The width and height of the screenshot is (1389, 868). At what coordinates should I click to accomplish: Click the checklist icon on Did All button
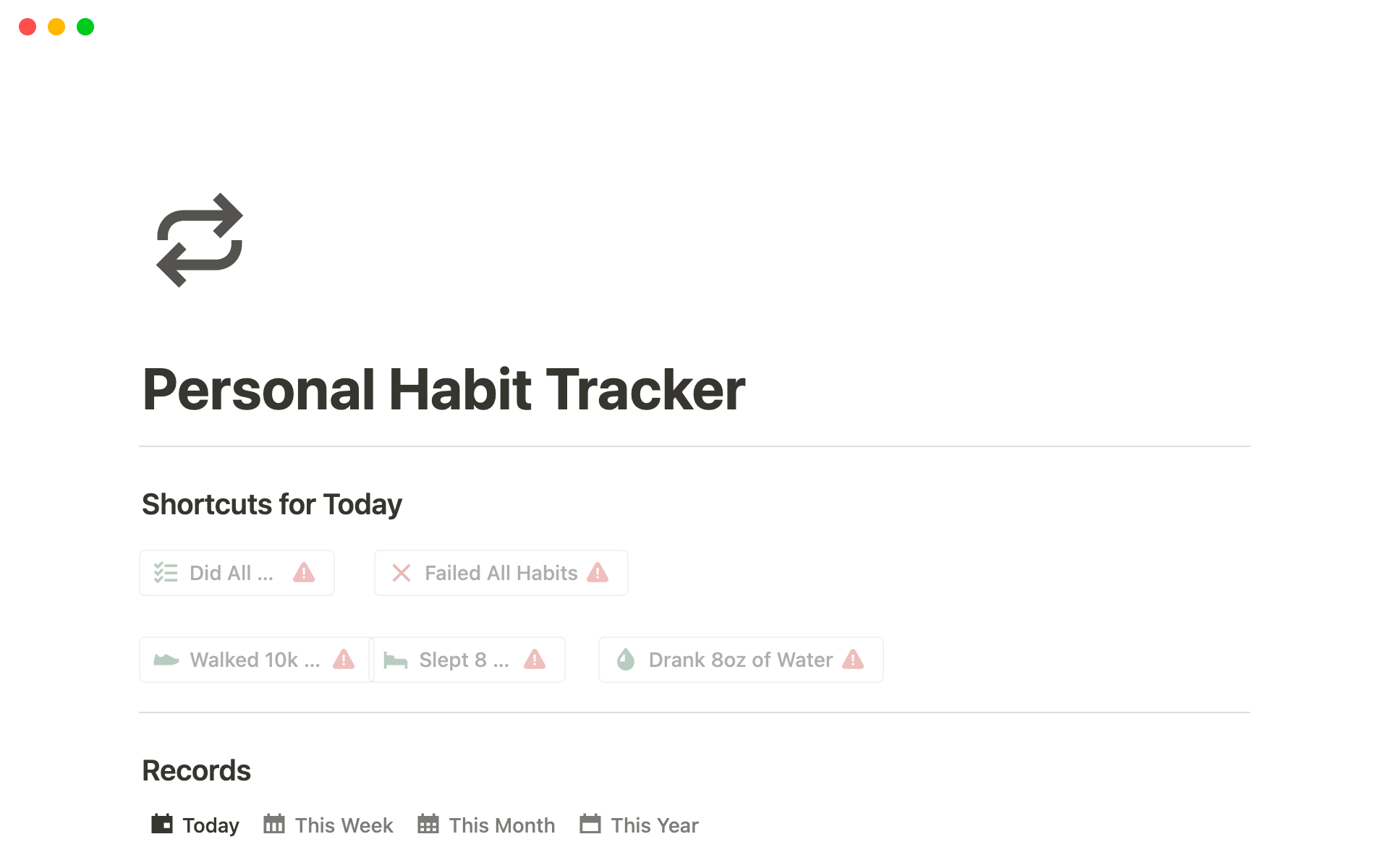[x=166, y=573]
